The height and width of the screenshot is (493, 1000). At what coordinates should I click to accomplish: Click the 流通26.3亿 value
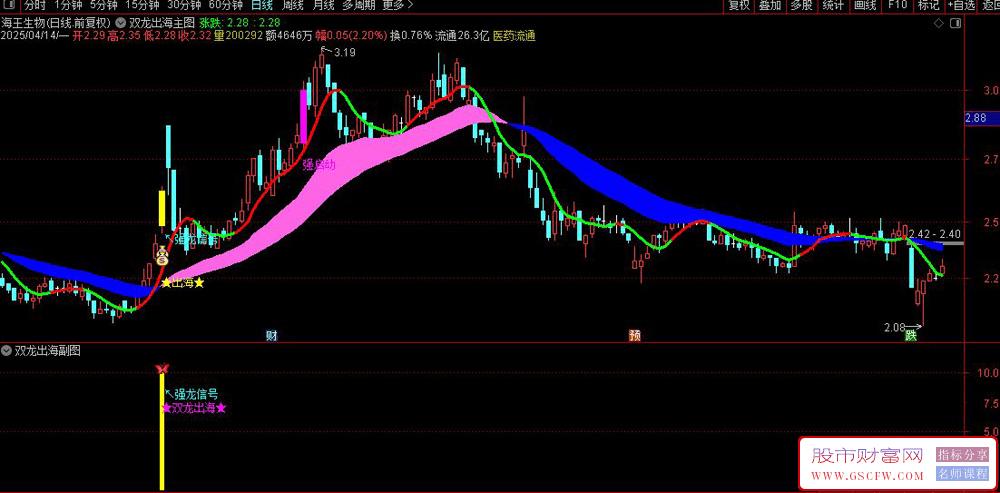click(x=462, y=36)
